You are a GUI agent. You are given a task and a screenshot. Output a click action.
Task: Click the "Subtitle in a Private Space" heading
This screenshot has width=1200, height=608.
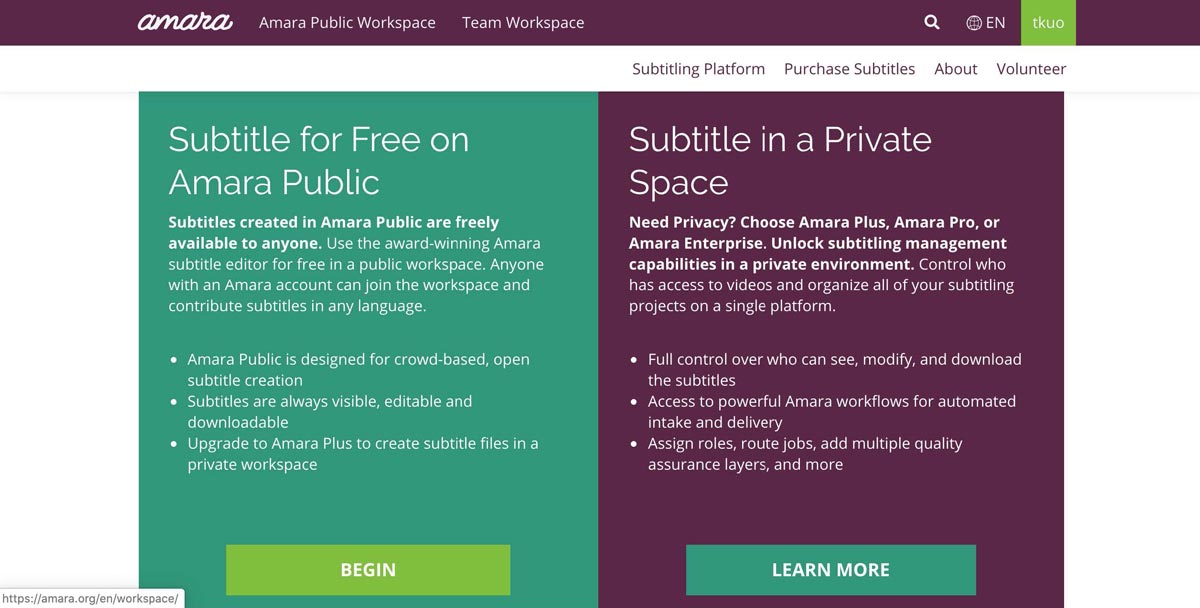pos(779,160)
